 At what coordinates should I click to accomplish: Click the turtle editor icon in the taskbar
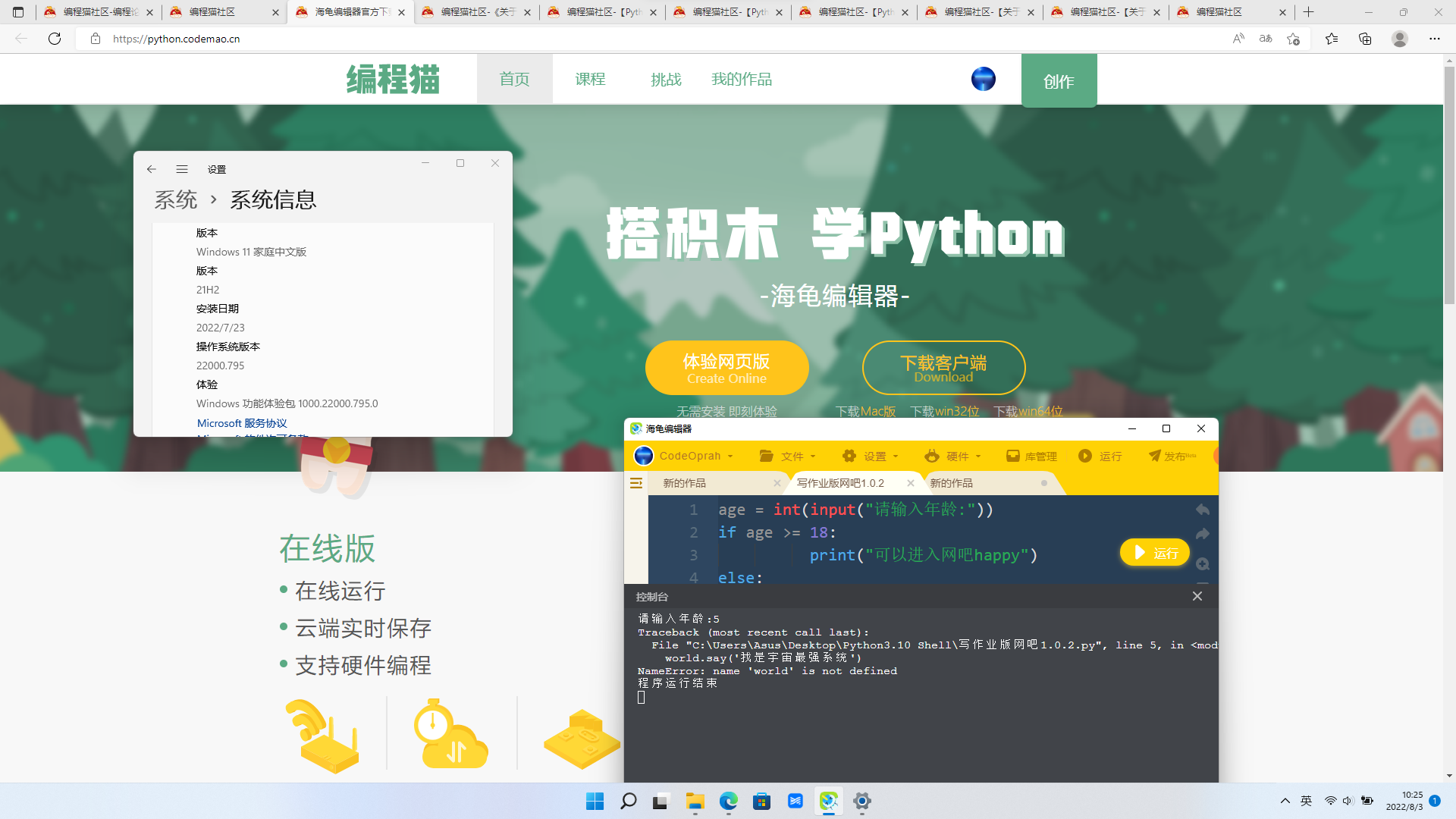(829, 801)
